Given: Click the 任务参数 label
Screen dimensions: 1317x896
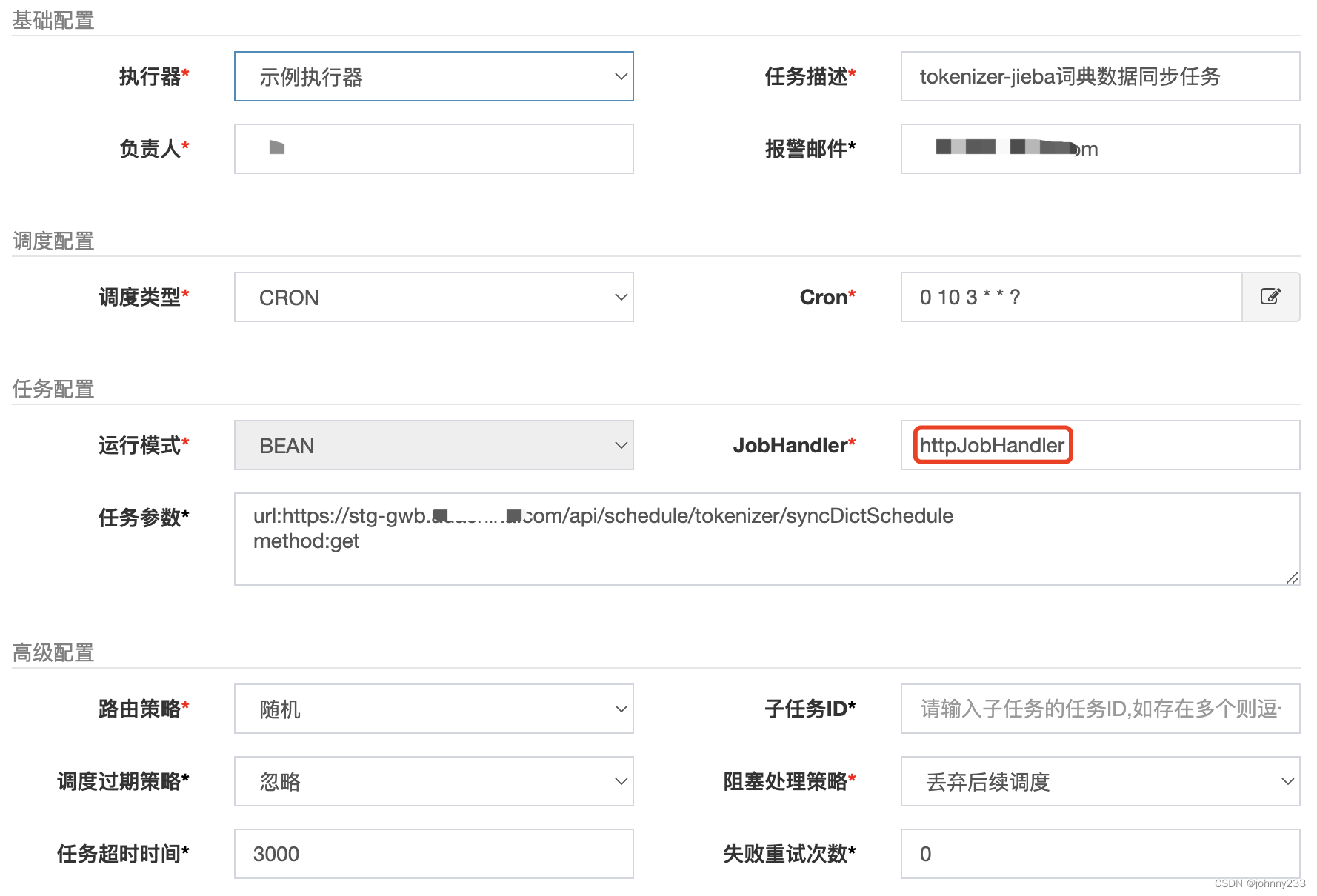Looking at the screenshot, I should (x=144, y=518).
